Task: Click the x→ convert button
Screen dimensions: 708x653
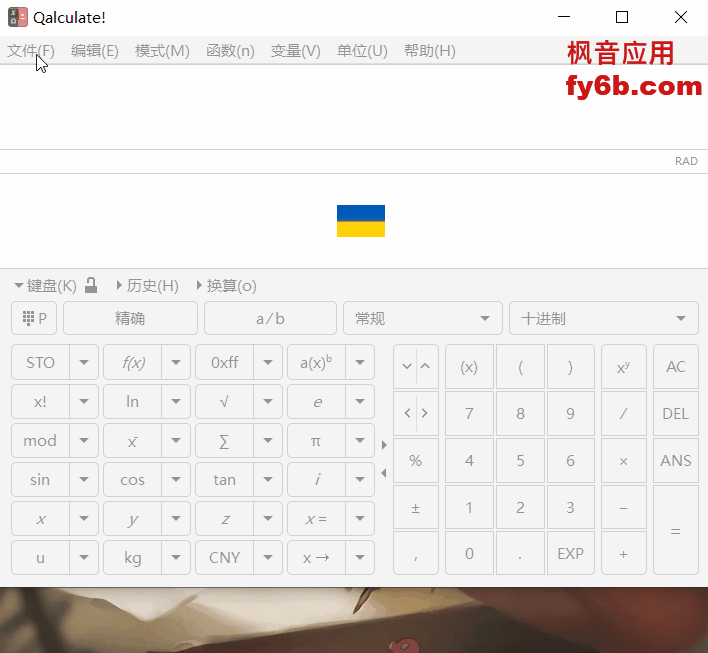Action: pos(317,557)
